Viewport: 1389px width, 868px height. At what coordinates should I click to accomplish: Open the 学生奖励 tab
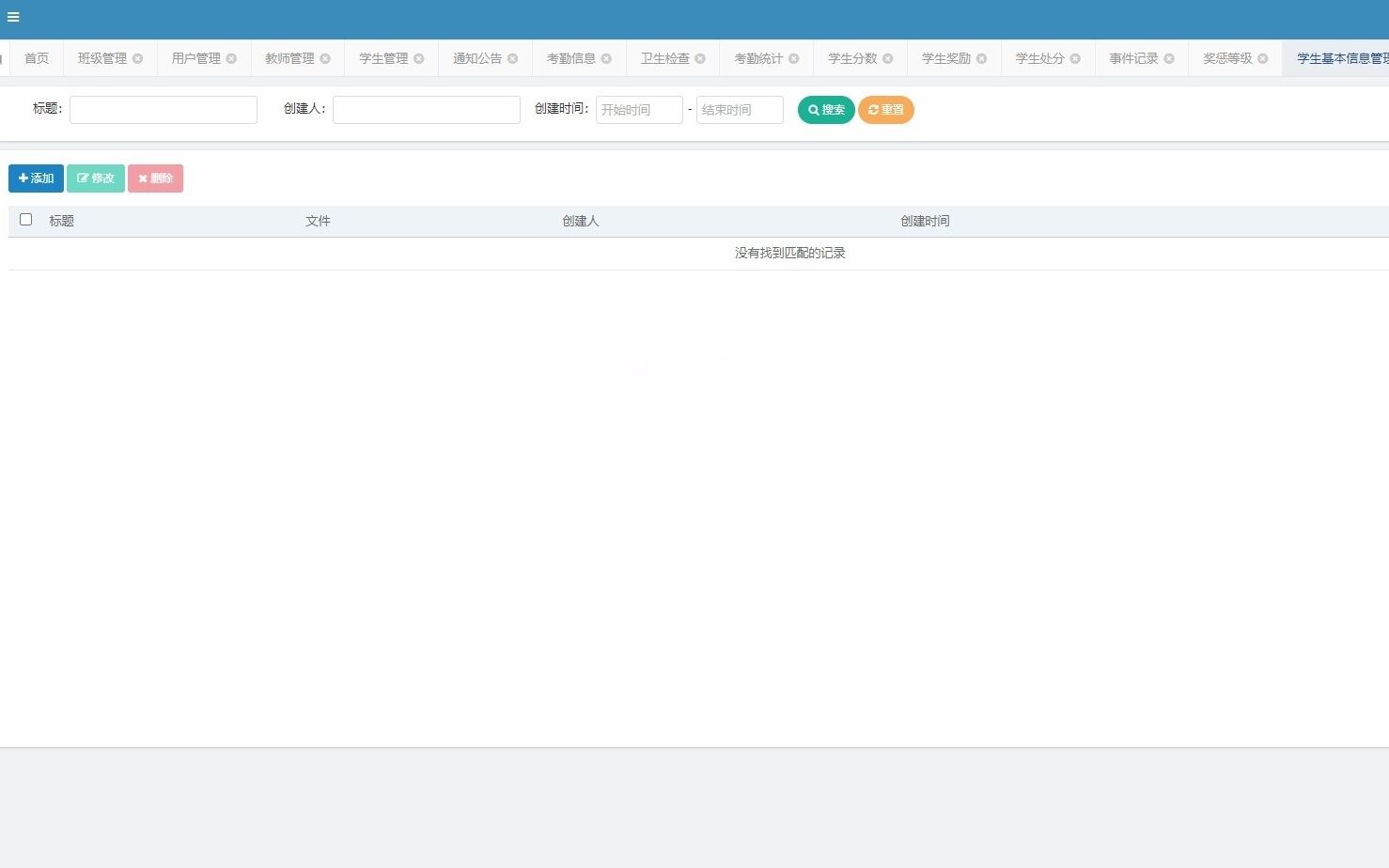(946, 58)
